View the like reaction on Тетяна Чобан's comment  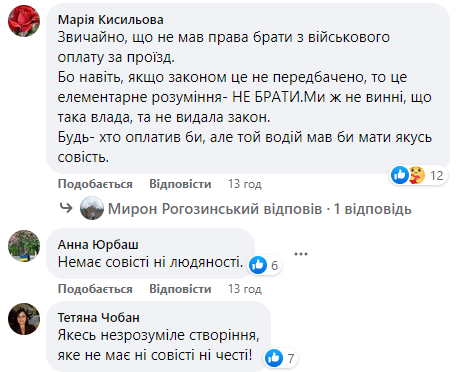(274, 358)
